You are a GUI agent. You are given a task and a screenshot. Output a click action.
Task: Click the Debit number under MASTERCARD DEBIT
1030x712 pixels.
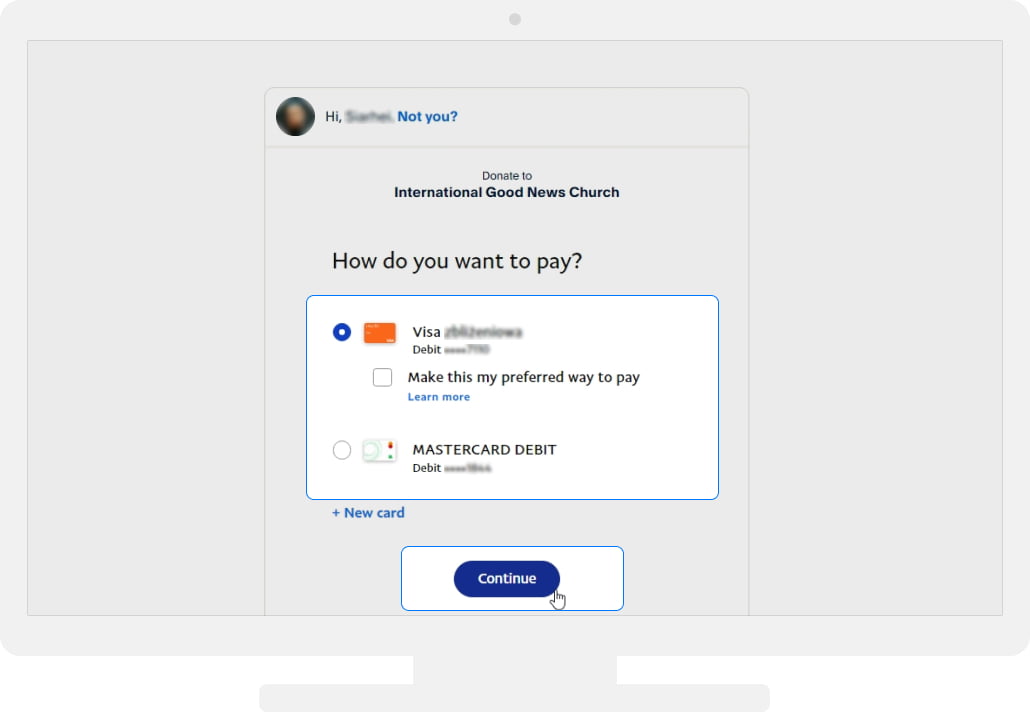(x=451, y=468)
